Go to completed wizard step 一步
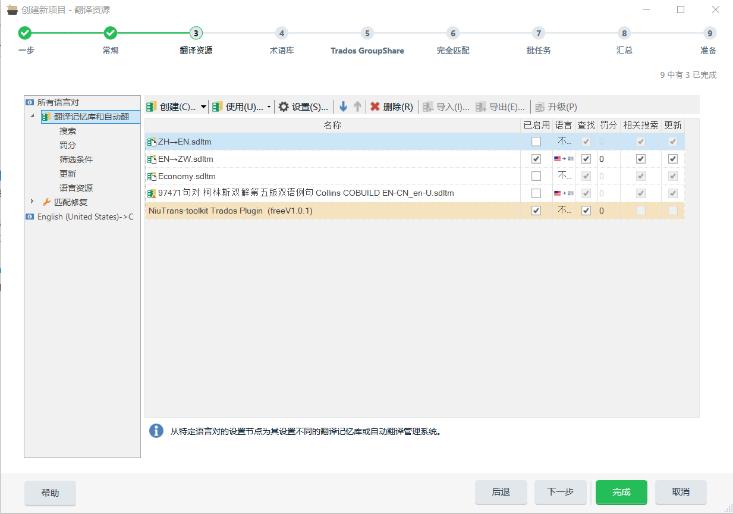Screen dimensions: 733x514 click(25, 33)
